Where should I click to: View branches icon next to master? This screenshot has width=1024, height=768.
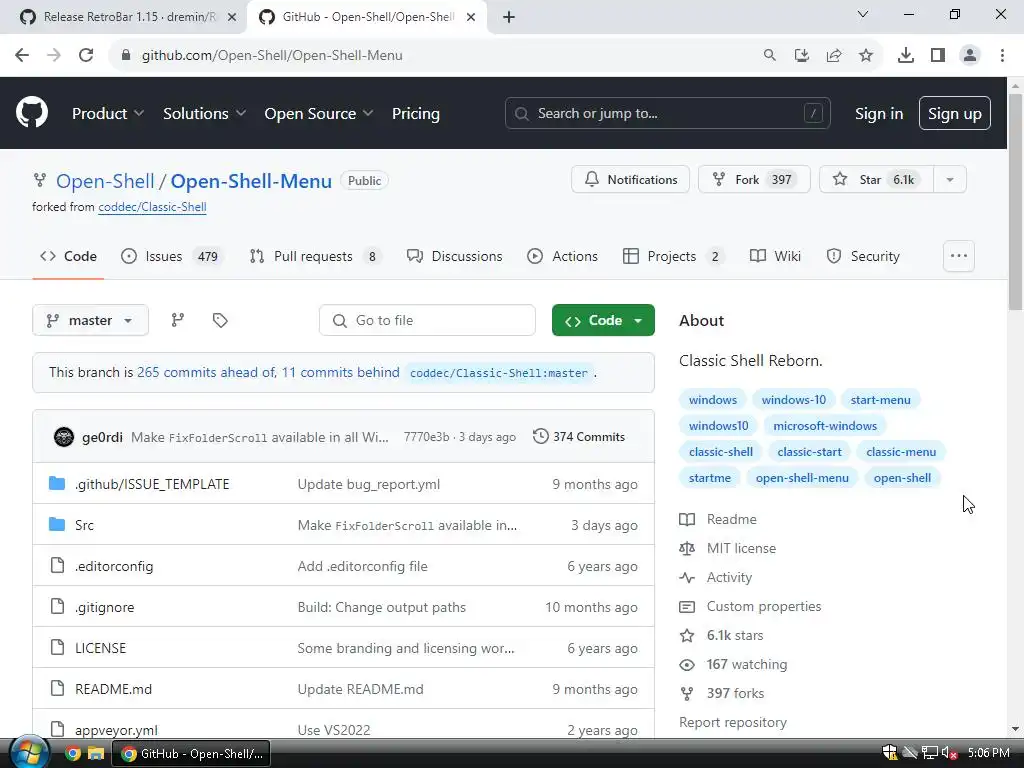point(178,320)
